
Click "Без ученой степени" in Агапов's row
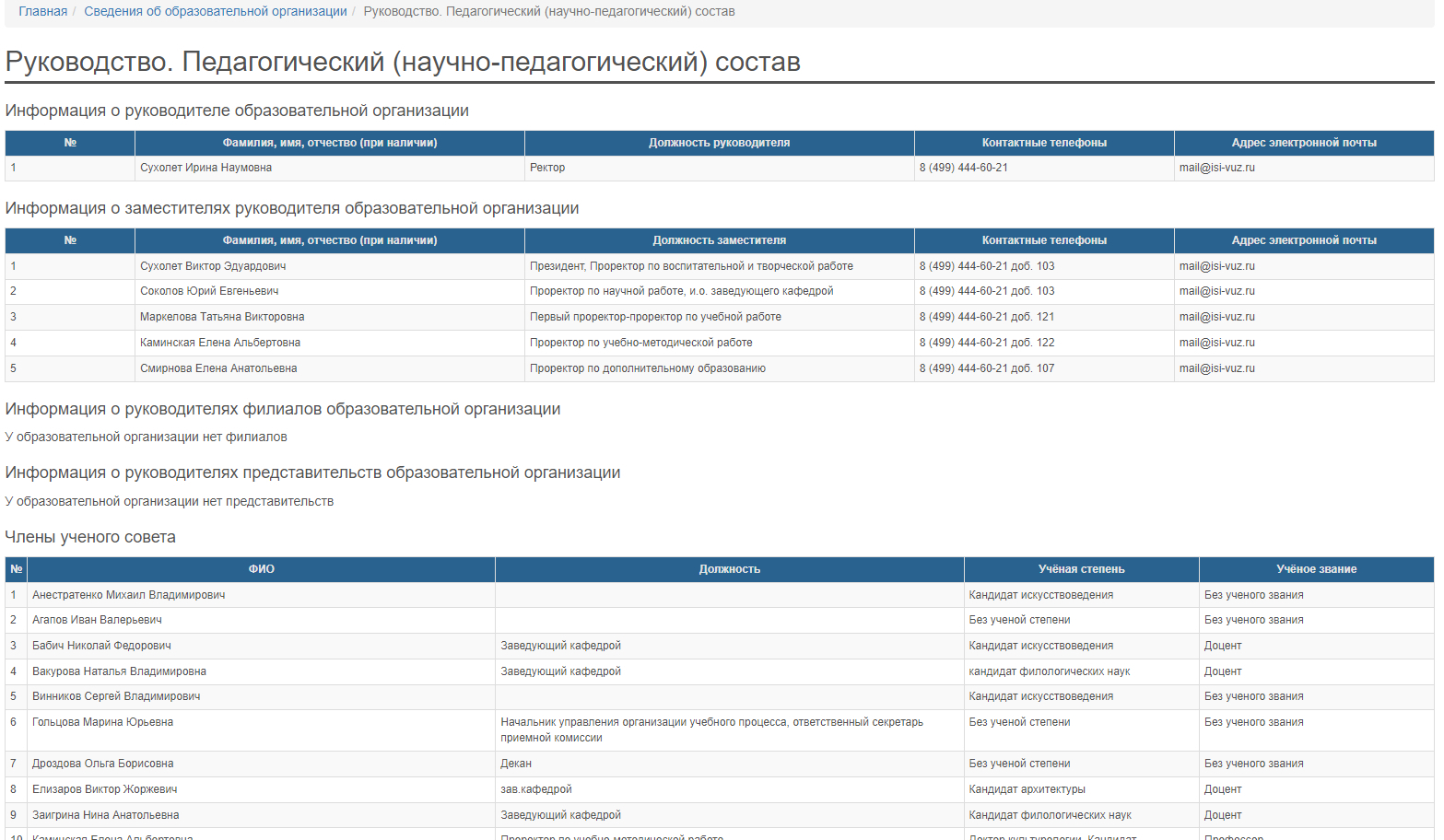tap(1019, 620)
